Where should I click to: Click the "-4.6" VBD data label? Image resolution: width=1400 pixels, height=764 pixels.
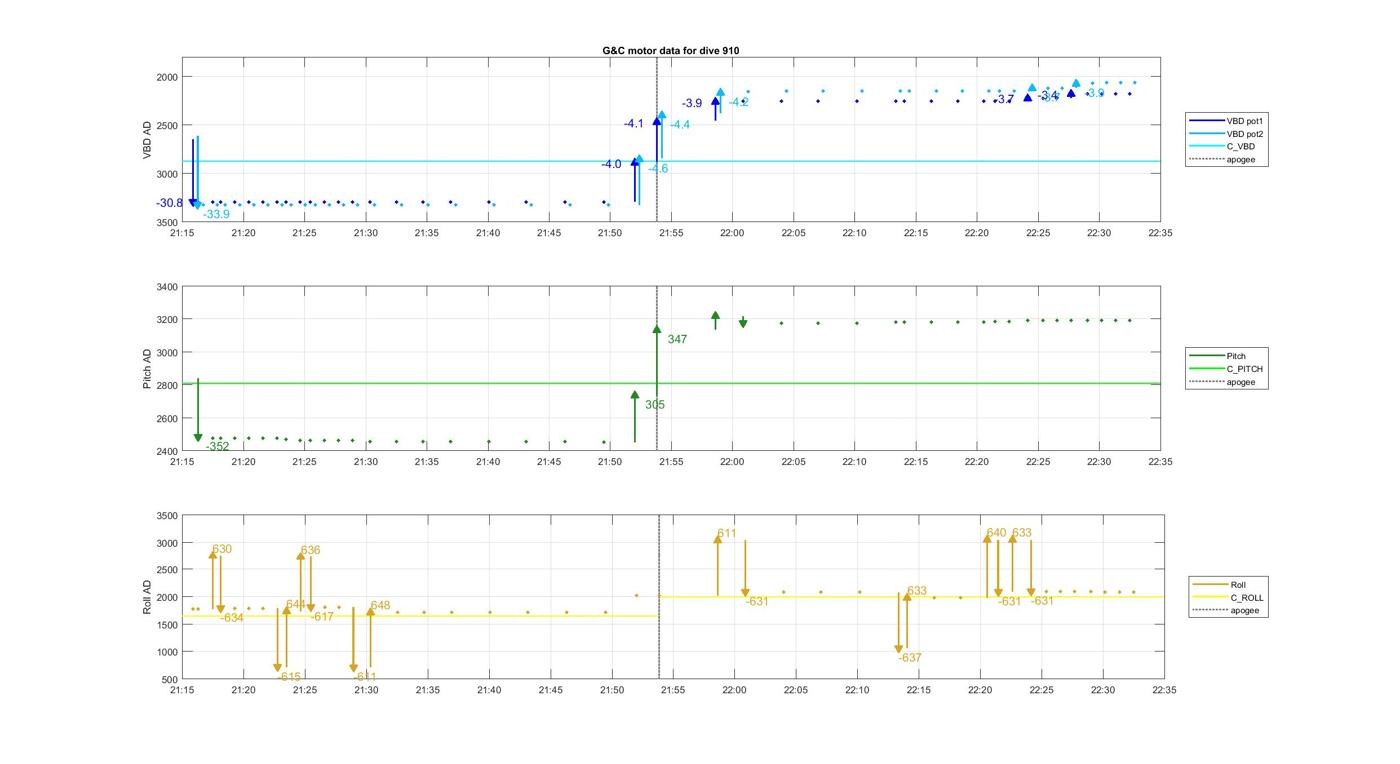click(658, 169)
